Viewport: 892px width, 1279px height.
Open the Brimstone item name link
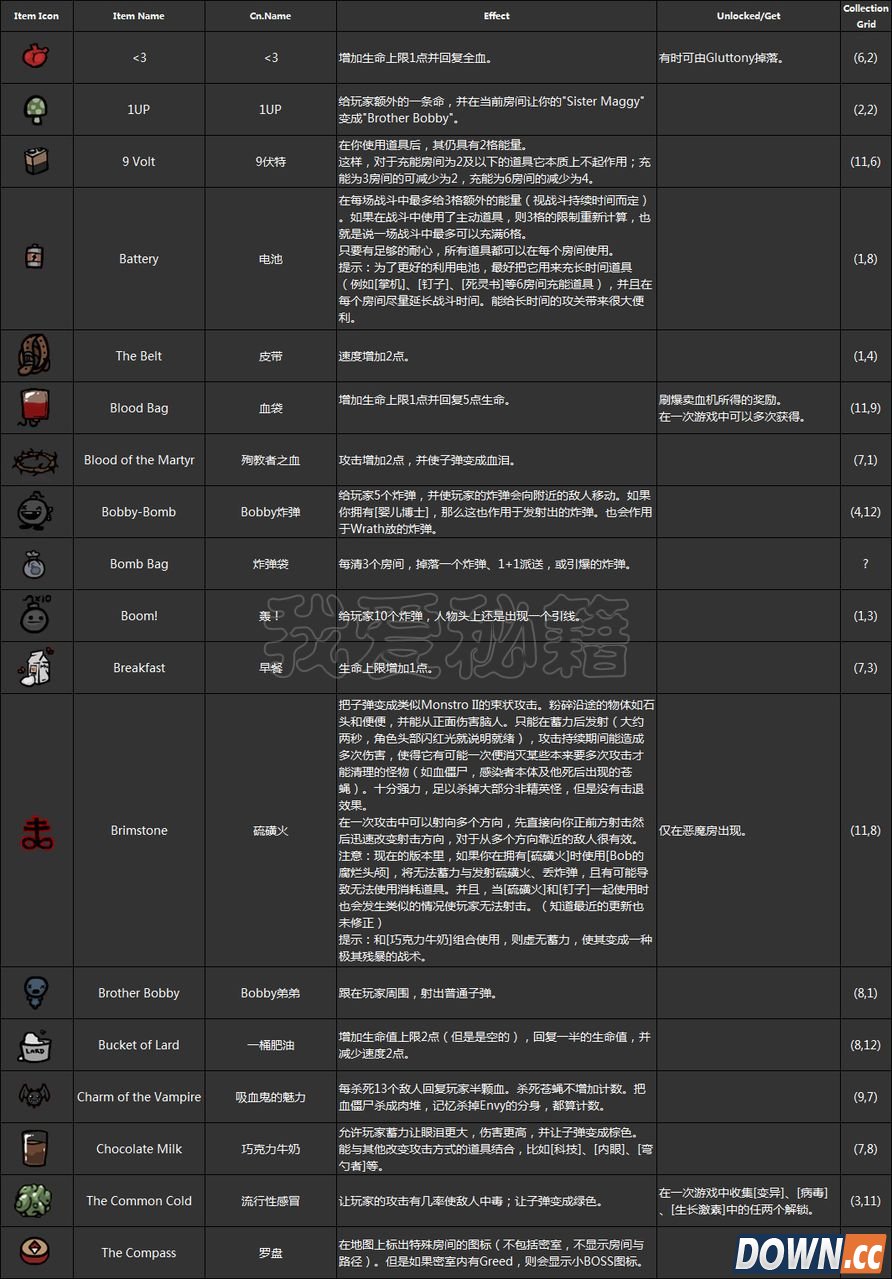[x=138, y=830]
